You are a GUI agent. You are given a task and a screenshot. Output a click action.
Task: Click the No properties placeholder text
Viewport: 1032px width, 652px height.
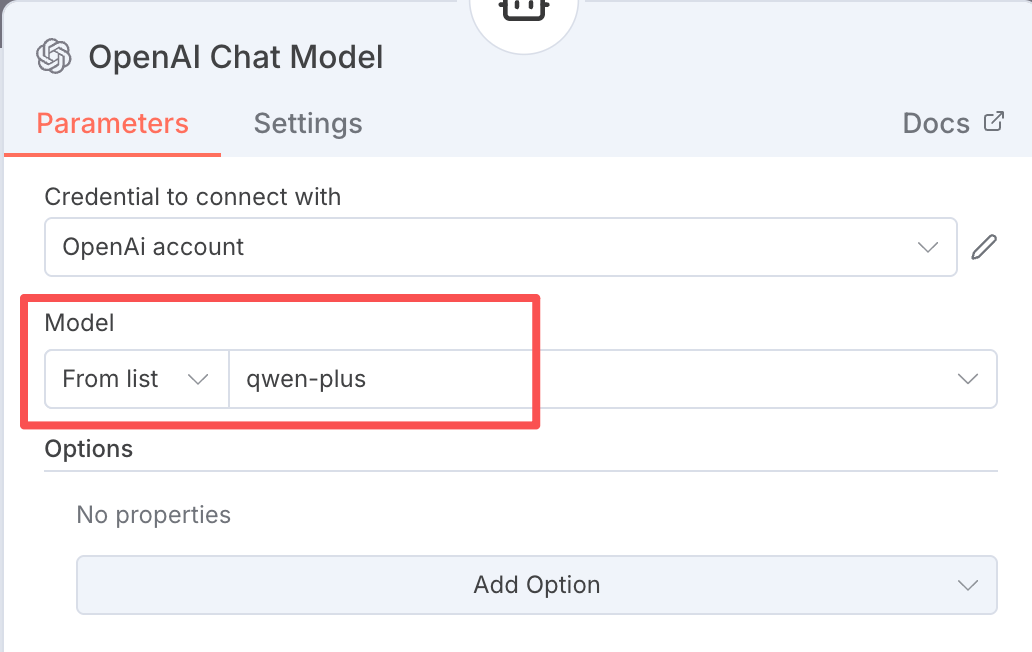[x=154, y=515]
